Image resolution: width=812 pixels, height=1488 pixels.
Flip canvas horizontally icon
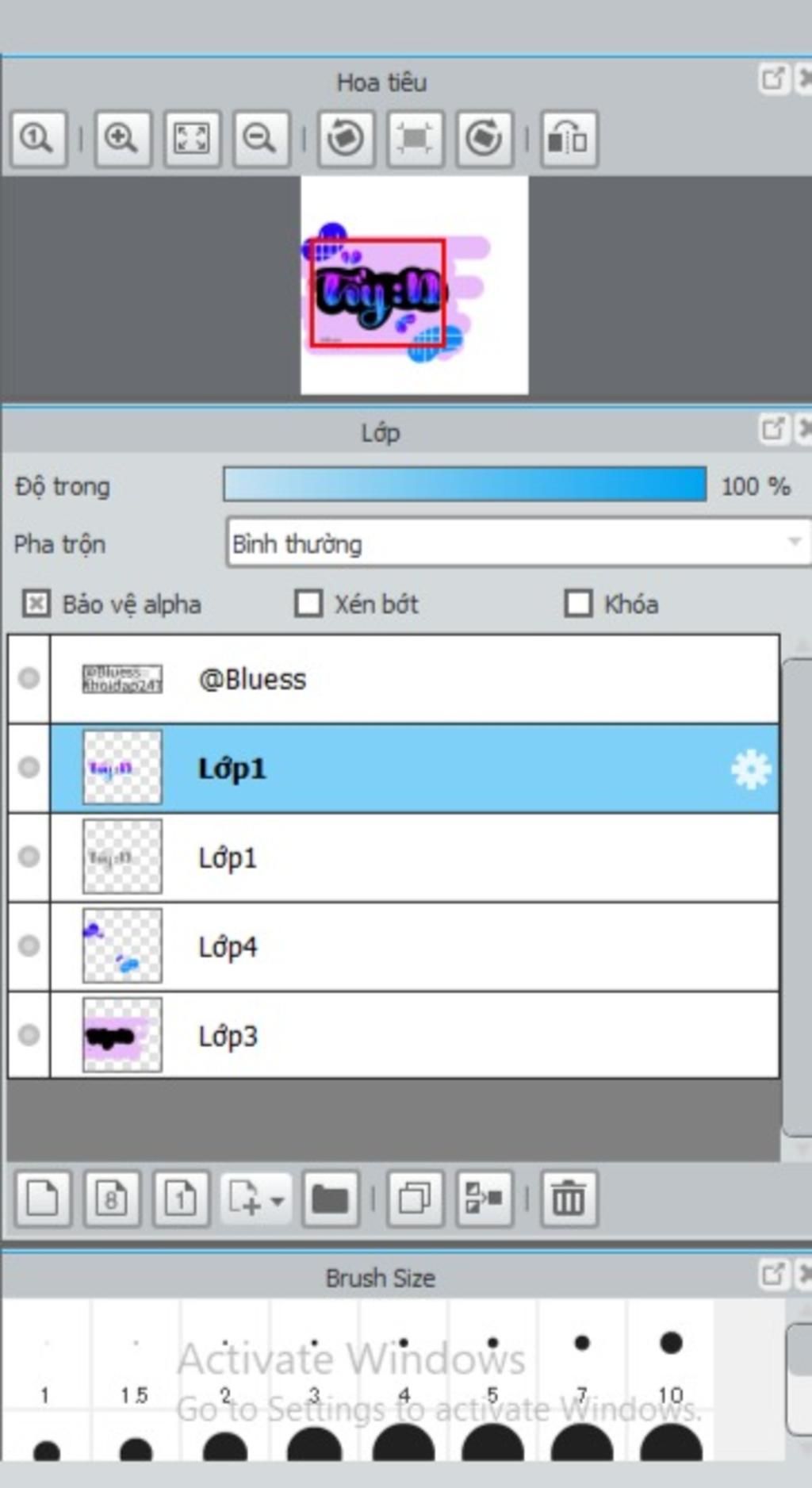[569, 139]
